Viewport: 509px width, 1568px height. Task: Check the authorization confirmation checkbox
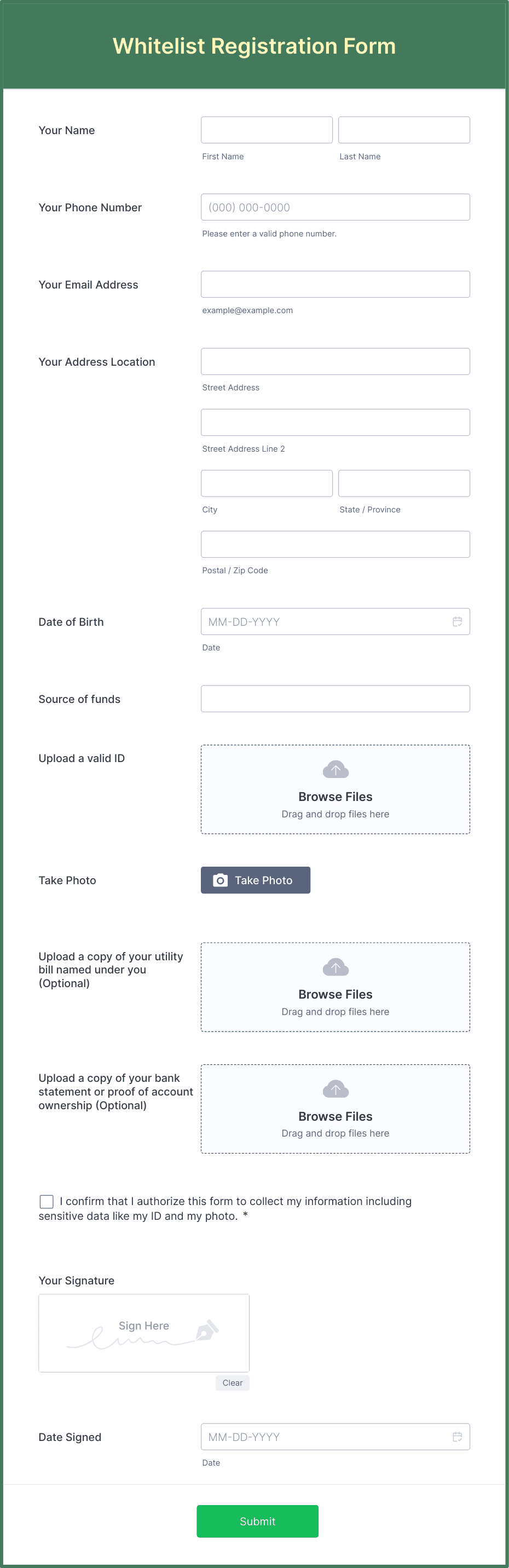47,1201
